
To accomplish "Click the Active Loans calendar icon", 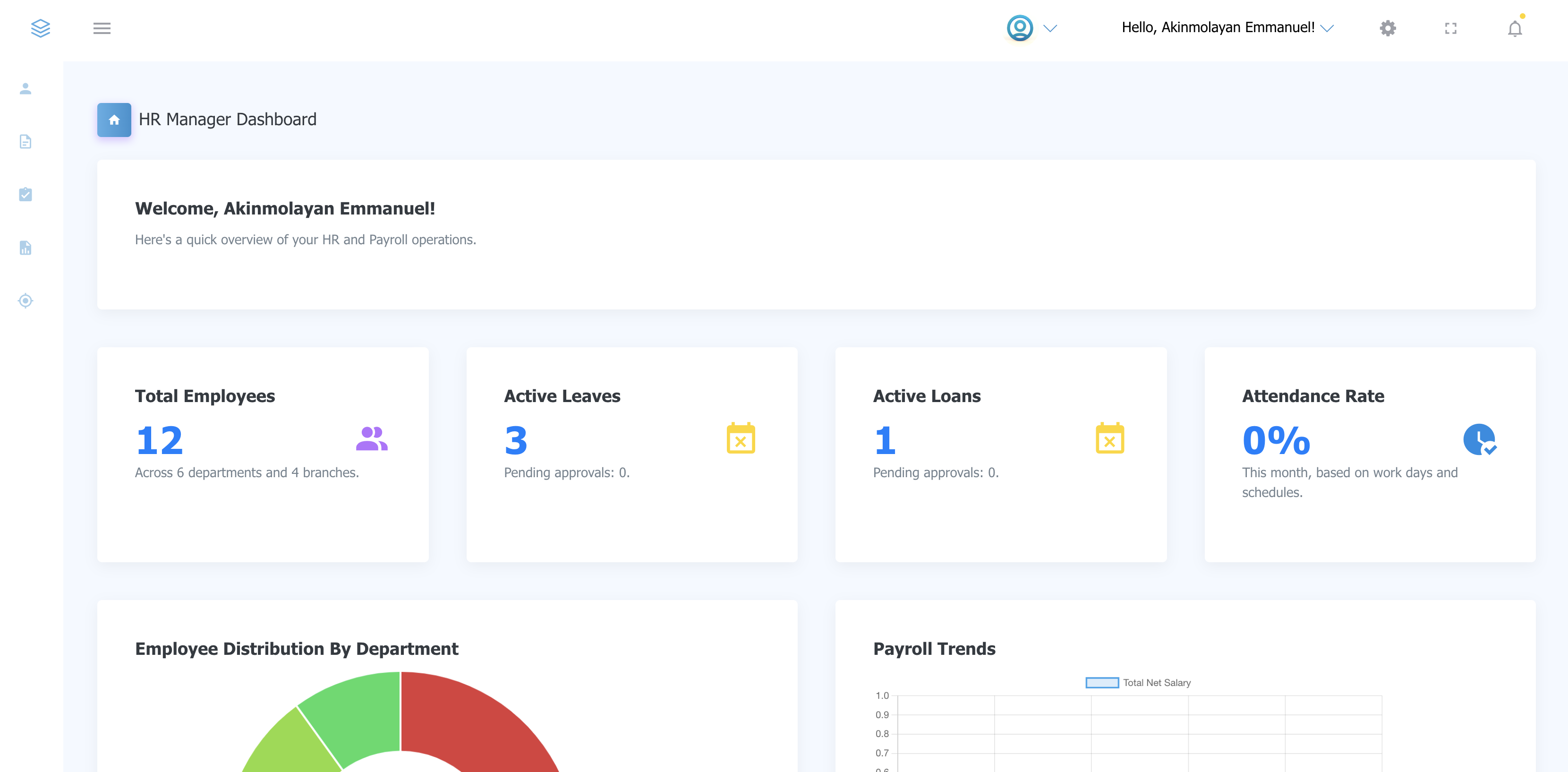I will point(1110,438).
